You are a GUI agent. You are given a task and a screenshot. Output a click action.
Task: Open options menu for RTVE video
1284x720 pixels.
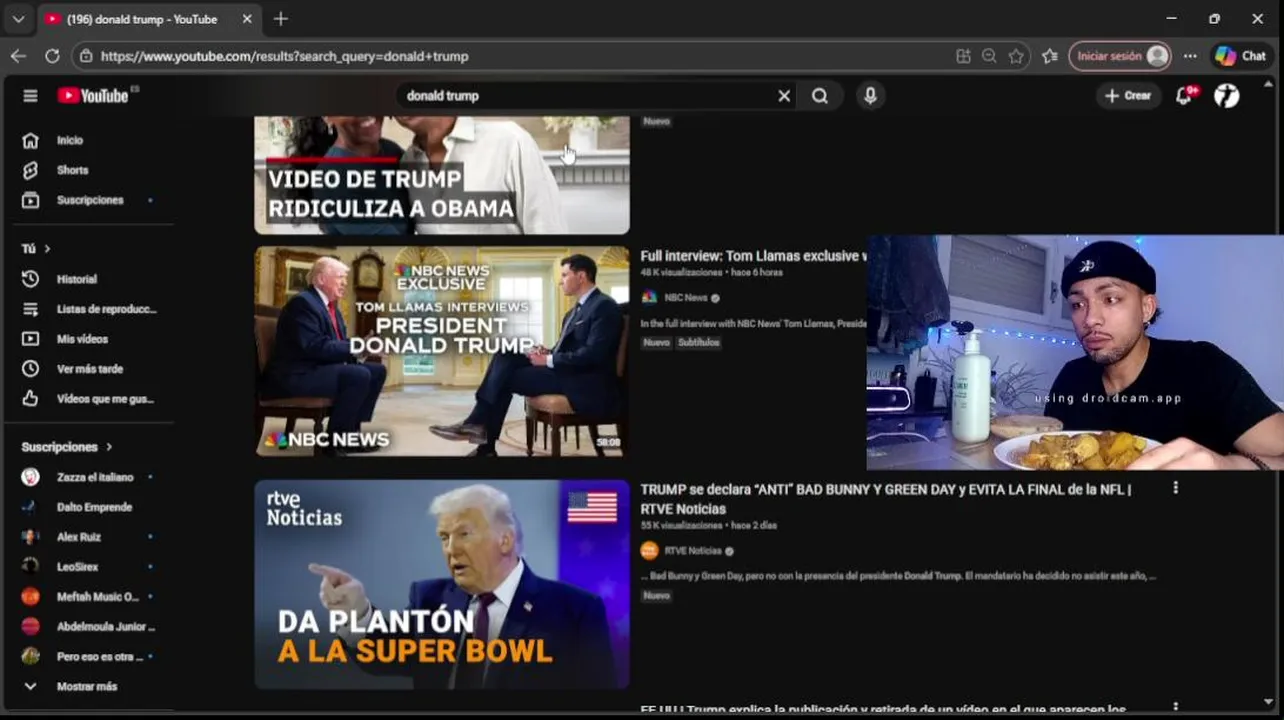pos(1176,488)
